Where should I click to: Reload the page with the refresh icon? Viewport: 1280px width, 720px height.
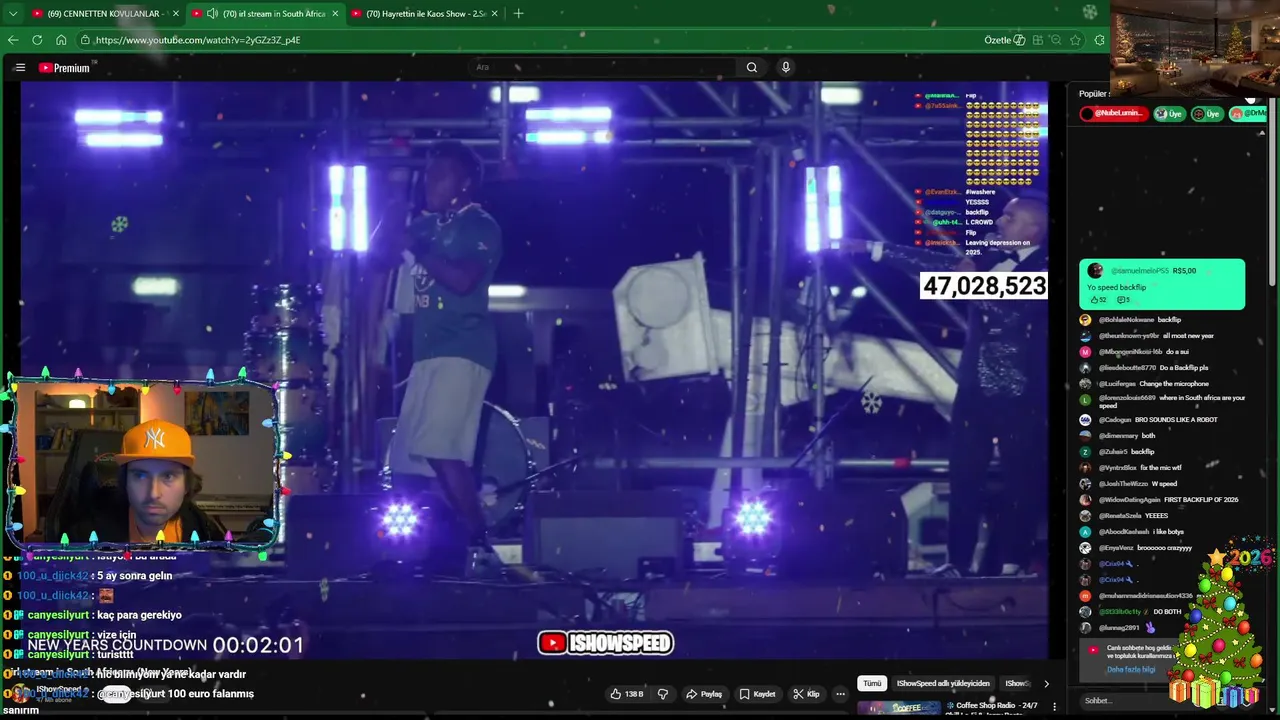(37, 40)
